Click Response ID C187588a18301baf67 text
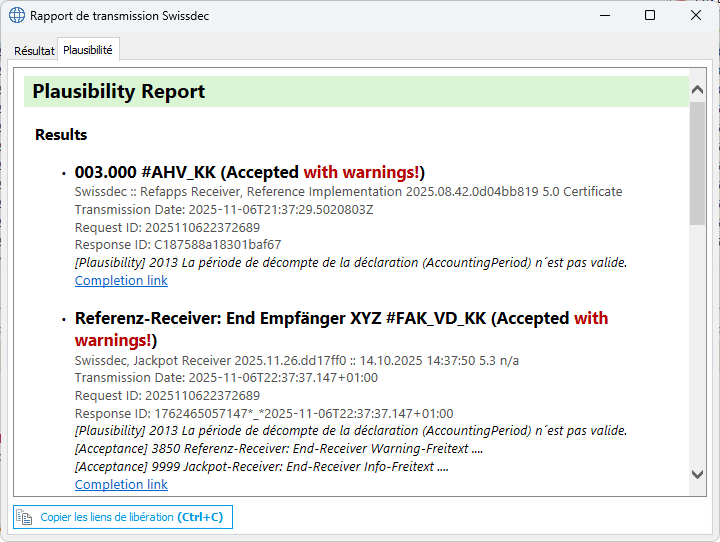720x542 pixels. [178, 245]
